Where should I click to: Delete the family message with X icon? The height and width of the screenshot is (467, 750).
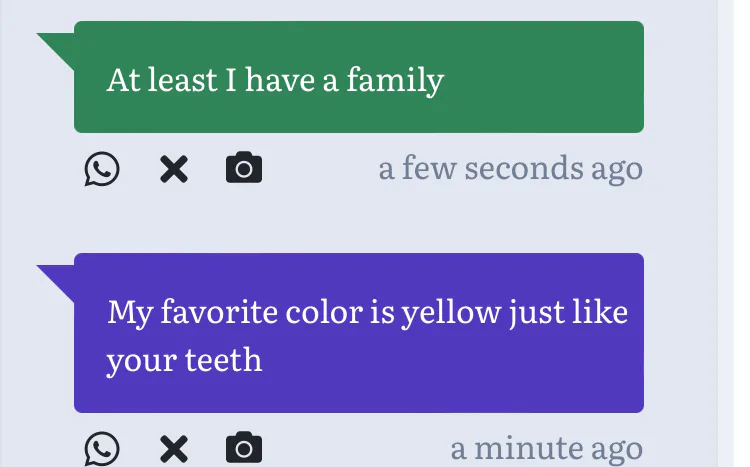click(x=174, y=169)
